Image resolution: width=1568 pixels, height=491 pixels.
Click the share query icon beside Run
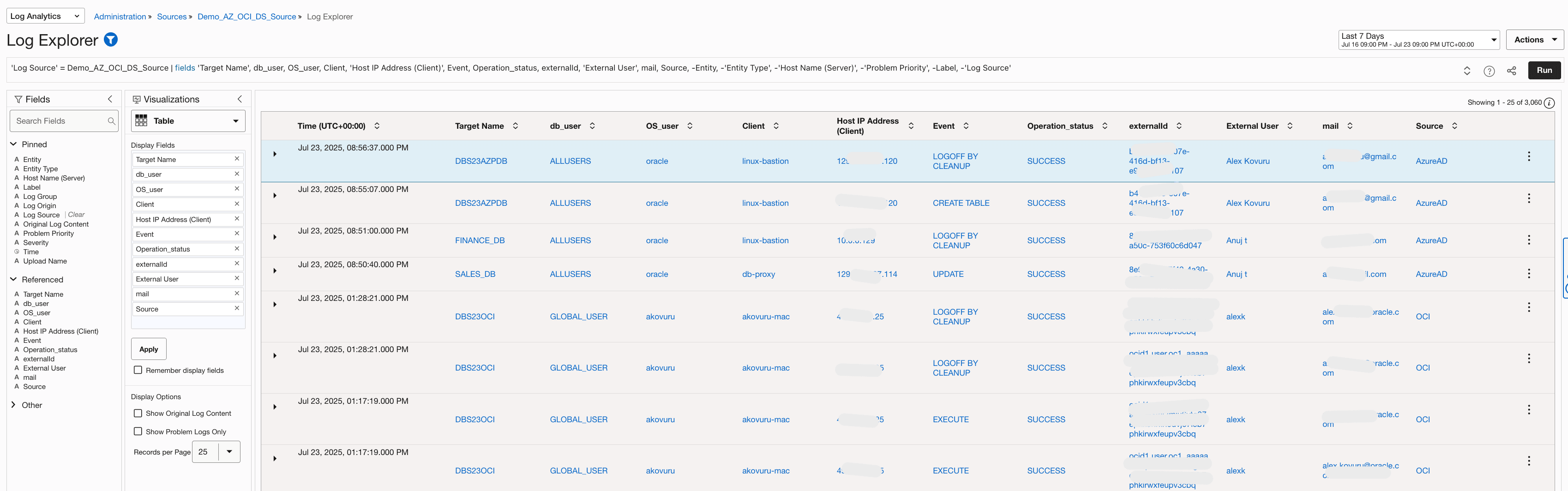(x=1511, y=71)
